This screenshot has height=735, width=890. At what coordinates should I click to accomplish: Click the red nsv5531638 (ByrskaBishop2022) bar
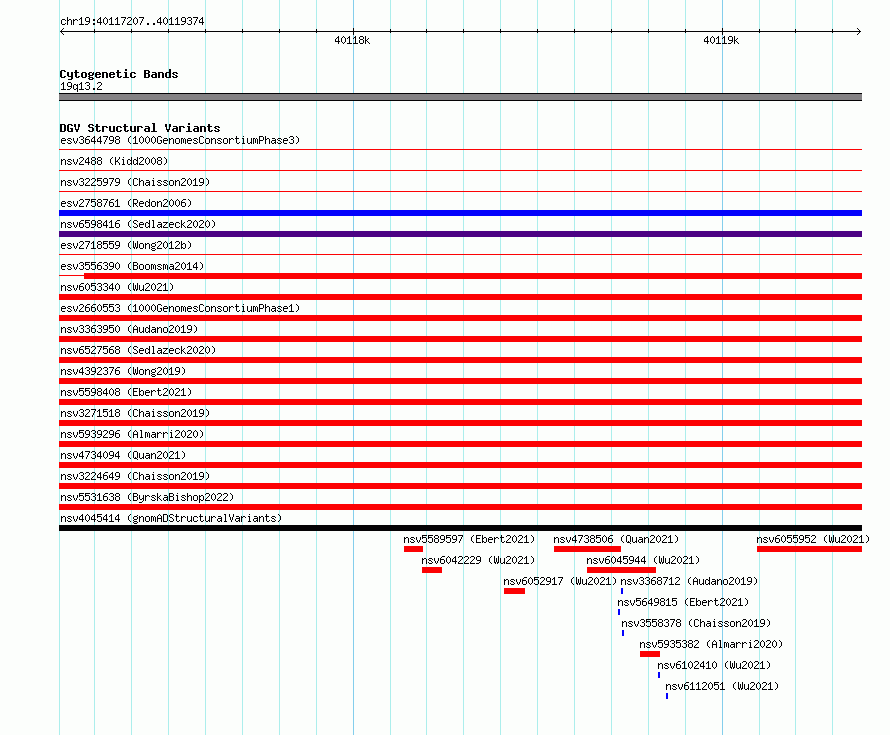(x=460, y=507)
